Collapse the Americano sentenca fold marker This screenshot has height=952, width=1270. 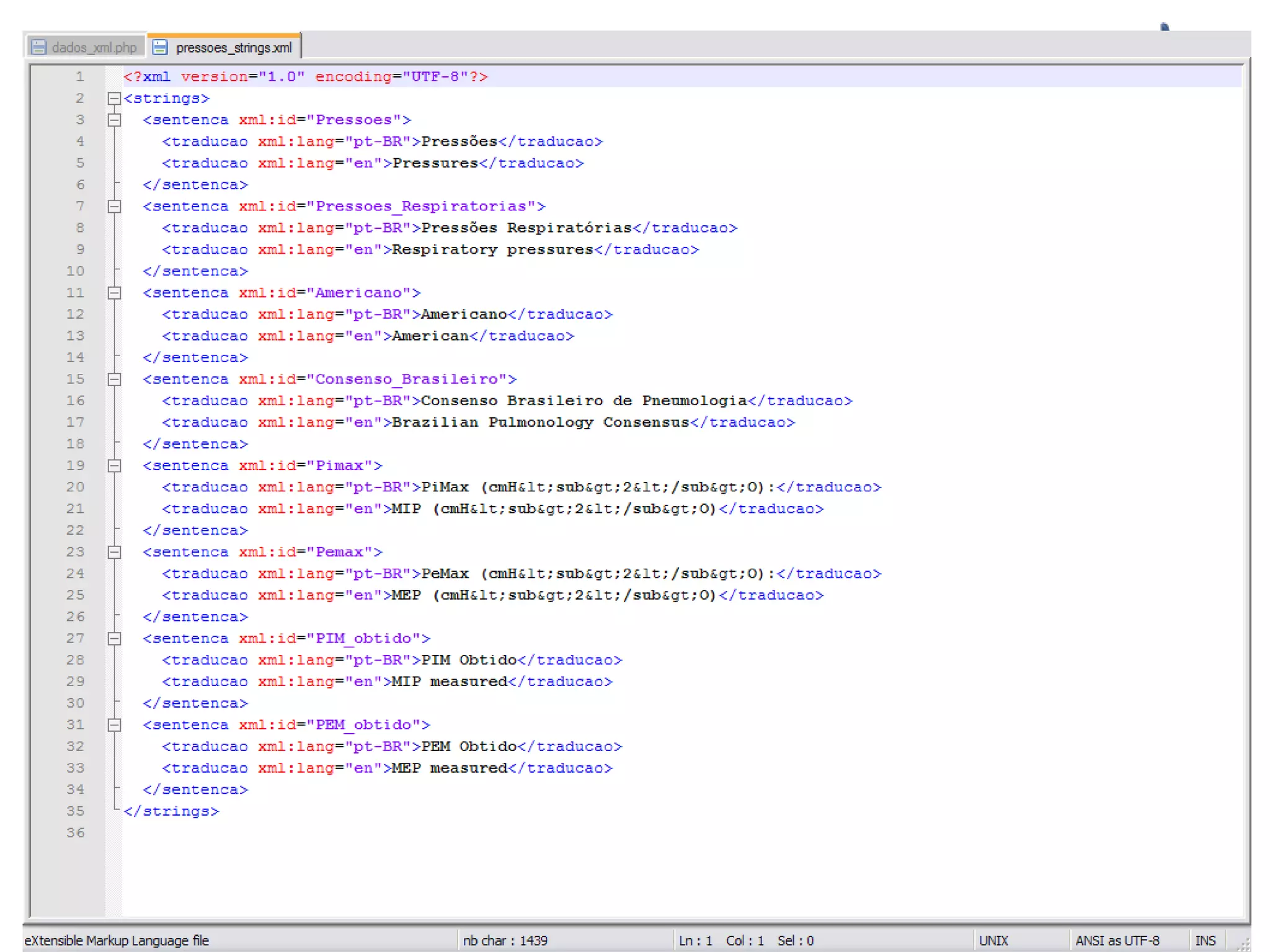(114, 293)
